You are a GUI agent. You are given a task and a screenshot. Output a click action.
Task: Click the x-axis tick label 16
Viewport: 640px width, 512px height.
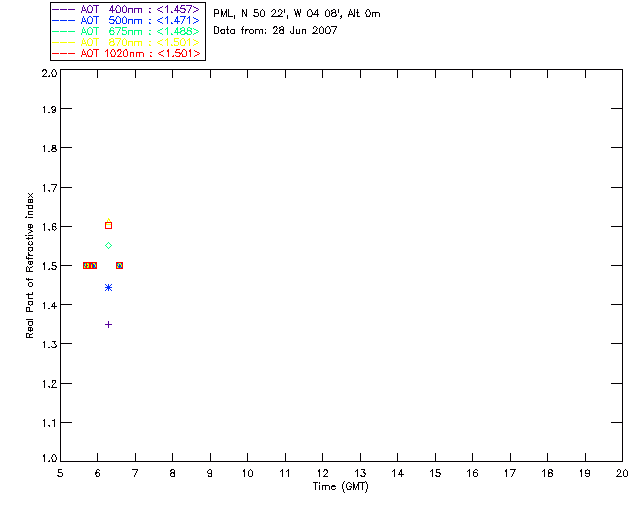click(472, 473)
